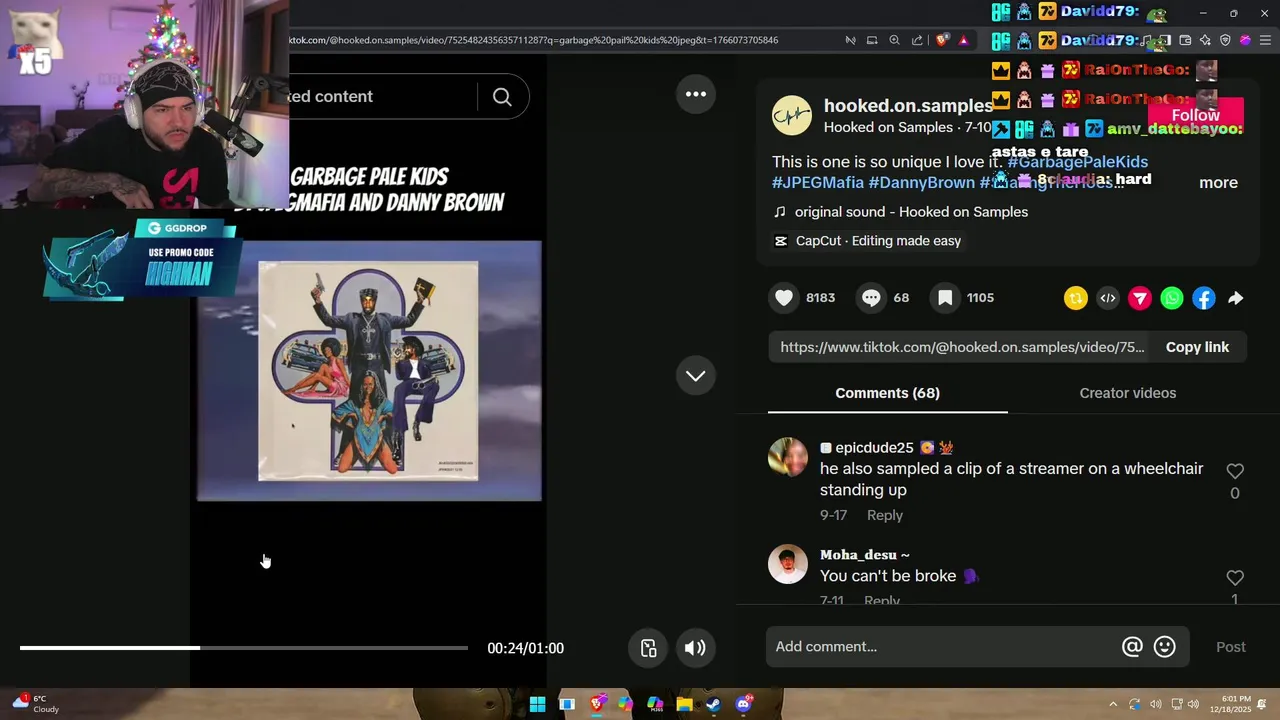Seek on the video progress bar
Screen dimensions: 1280x720
click(244, 648)
